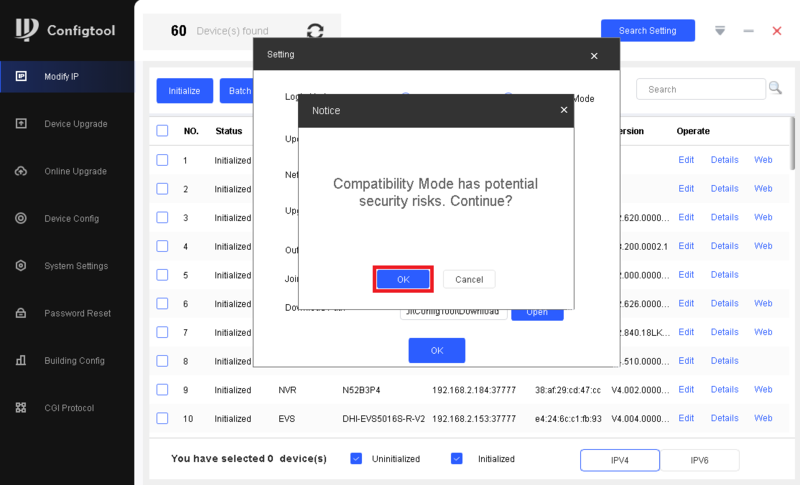
Task: Select the Modify IP menu item
Action: 67,76
